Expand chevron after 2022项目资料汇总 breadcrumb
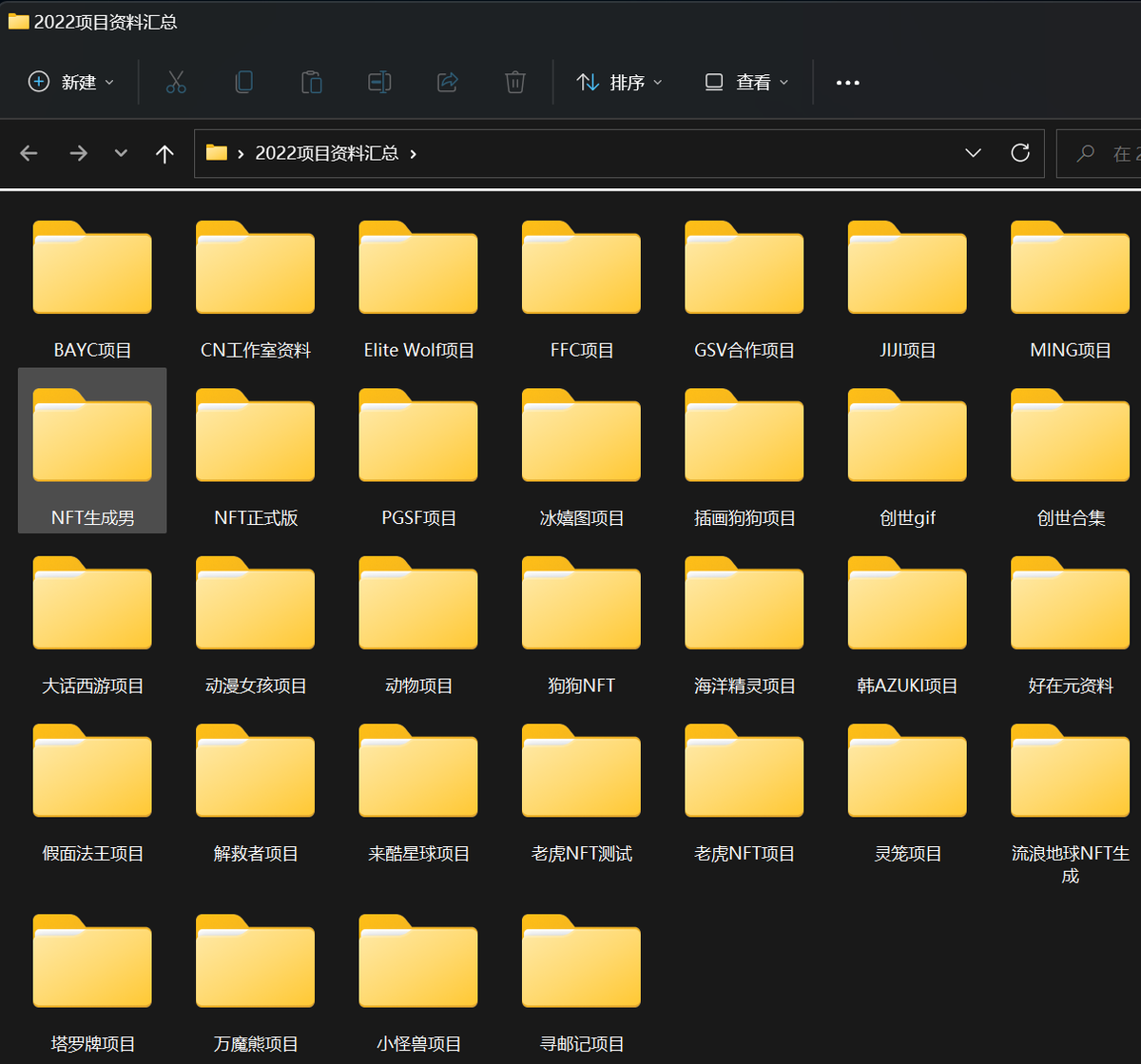 (414, 153)
